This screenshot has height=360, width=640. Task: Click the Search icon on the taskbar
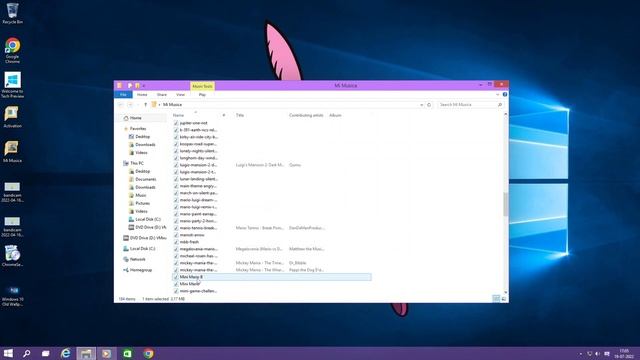[27, 353]
